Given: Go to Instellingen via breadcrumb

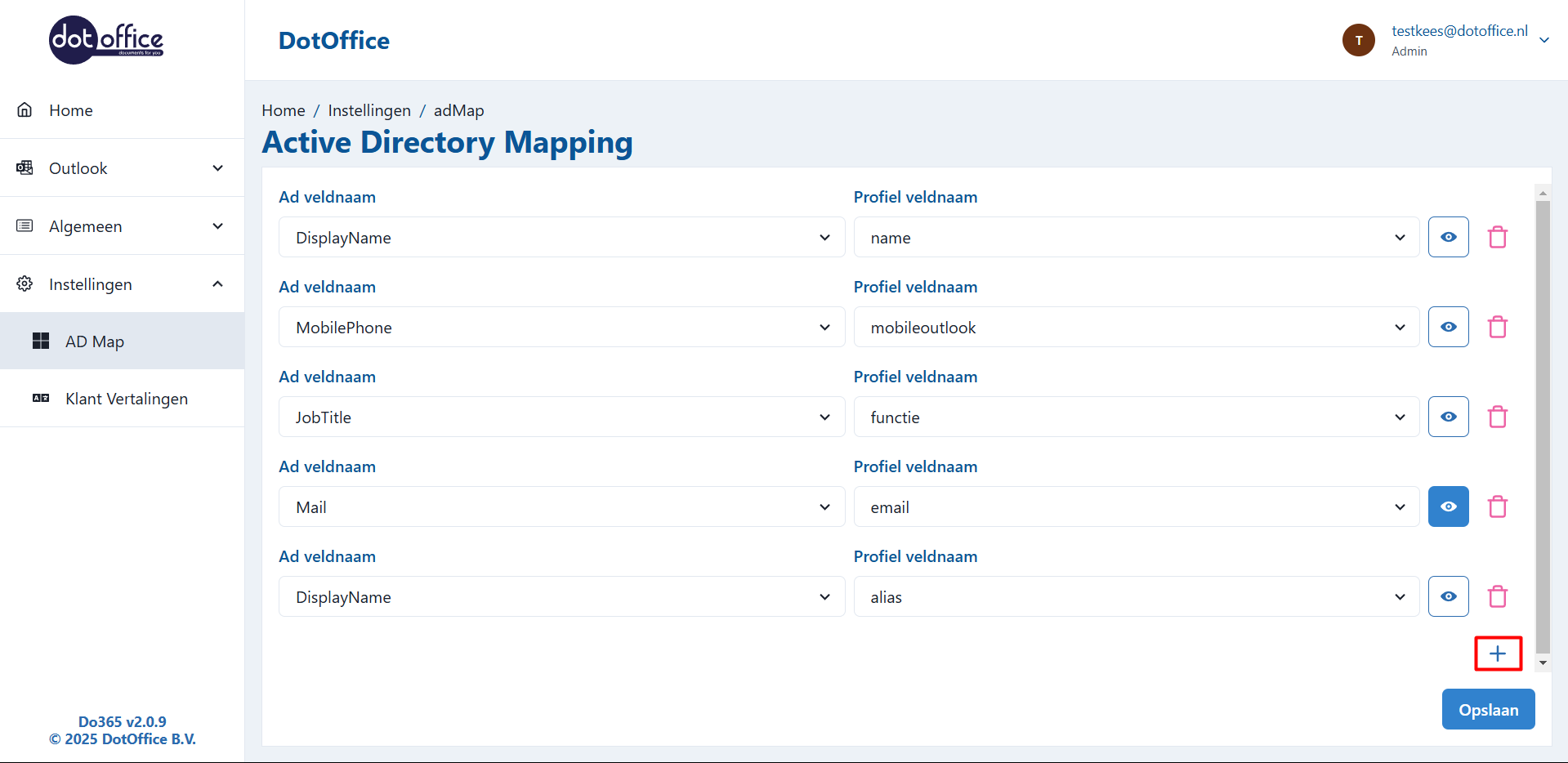Looking at the screenshot, I should click(x=369, y=110).
